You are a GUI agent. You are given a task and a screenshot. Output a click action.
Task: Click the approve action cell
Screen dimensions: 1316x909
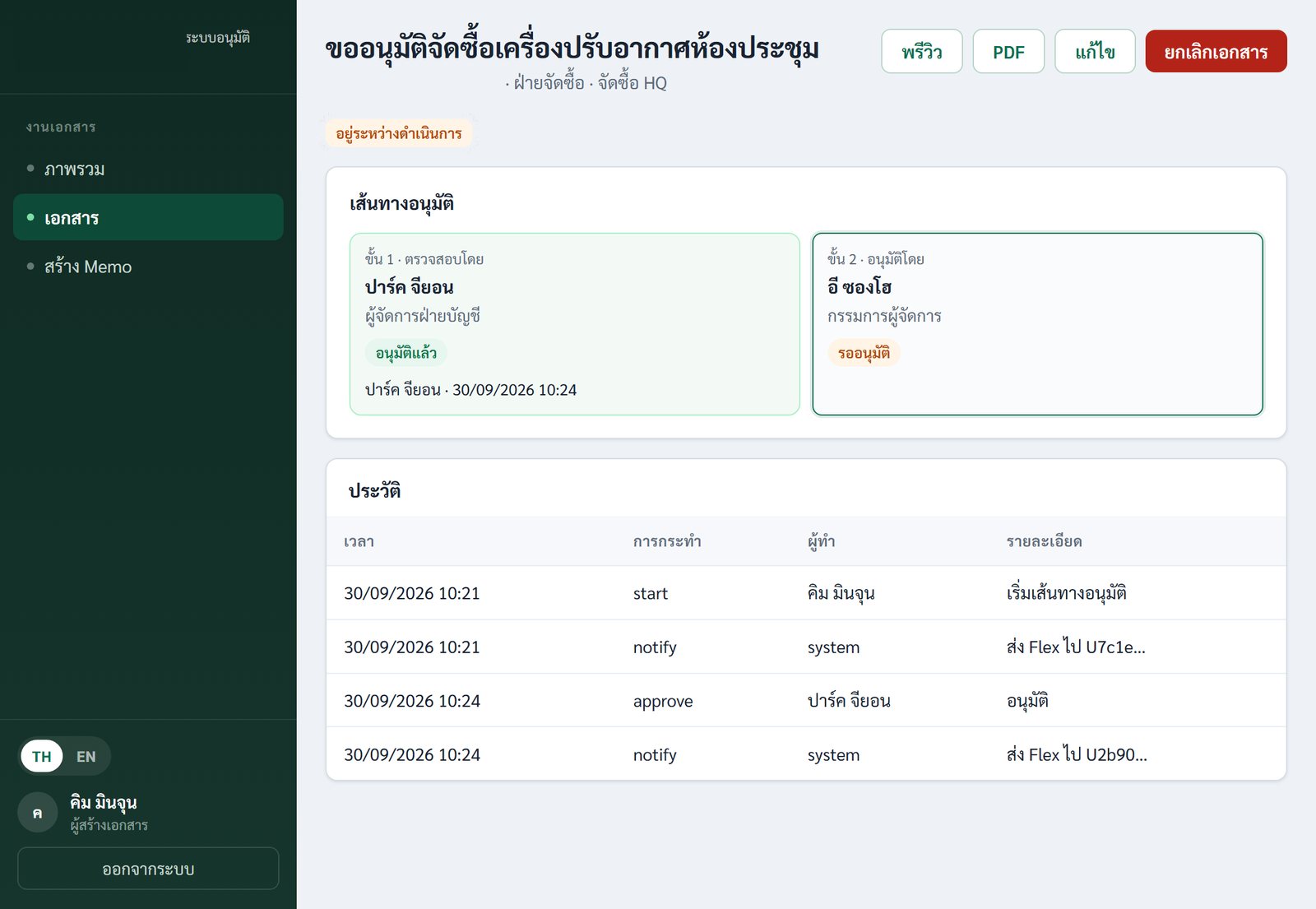(663, 701)
